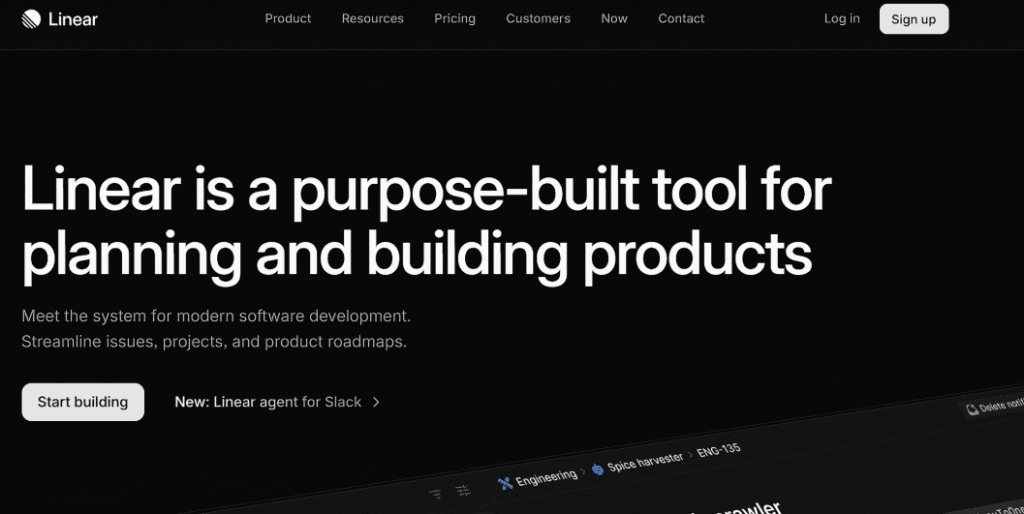Select the ENG-135 issue breadcrumb
This screenshot has height=514, width=1024.
pyautogui.click(x=718, y=451)
